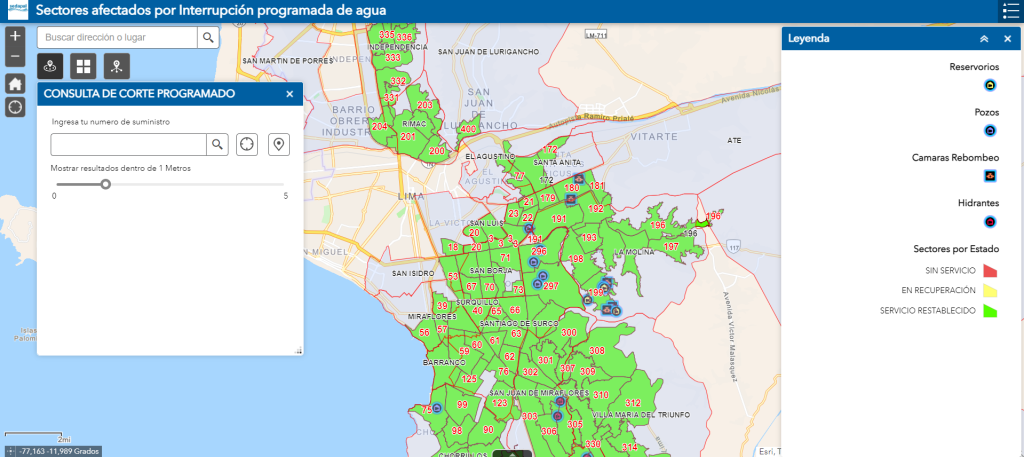This screenshot has height=457, width=1024.
Task: Search the entered supply number
Action: click(x=216, y=144)
